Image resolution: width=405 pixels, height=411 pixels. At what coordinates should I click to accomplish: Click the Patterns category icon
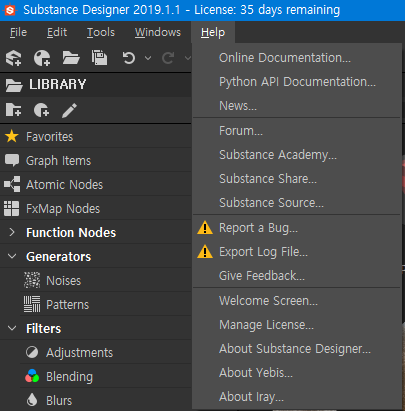[x=32, y=304]
